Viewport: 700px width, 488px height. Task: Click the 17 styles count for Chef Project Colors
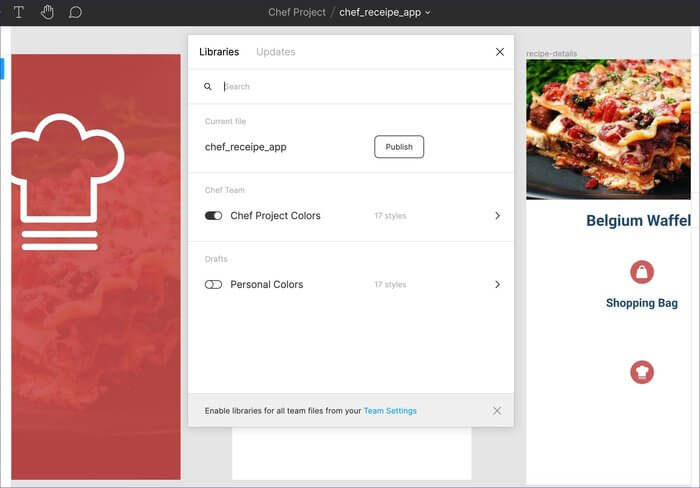(390, 216)
